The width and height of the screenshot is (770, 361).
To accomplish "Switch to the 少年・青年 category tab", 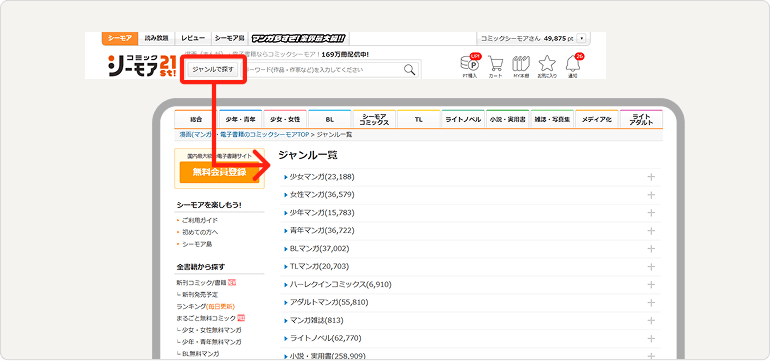I will tap(241, 119).
